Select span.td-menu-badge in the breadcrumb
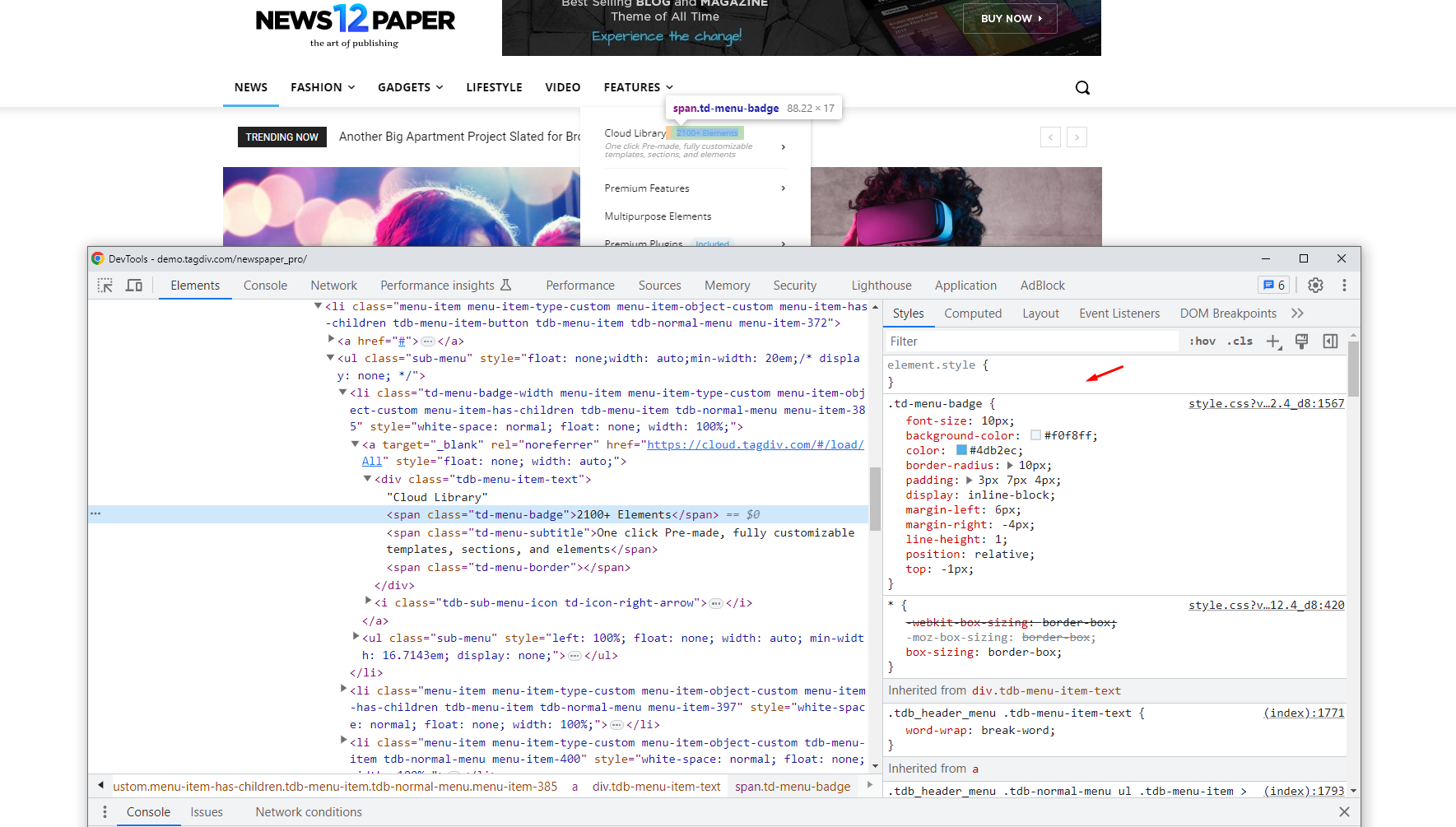 click(793, 787)
